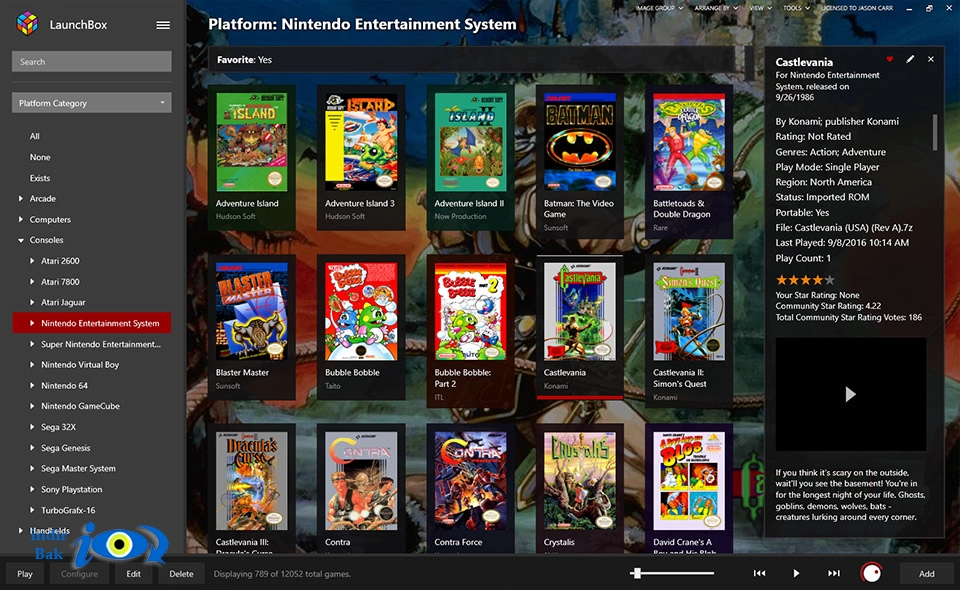The width and height of the screenshot is (960, 590).
Task: Select Battletoads & Double Dragon cover
Action: coord(689,143)
